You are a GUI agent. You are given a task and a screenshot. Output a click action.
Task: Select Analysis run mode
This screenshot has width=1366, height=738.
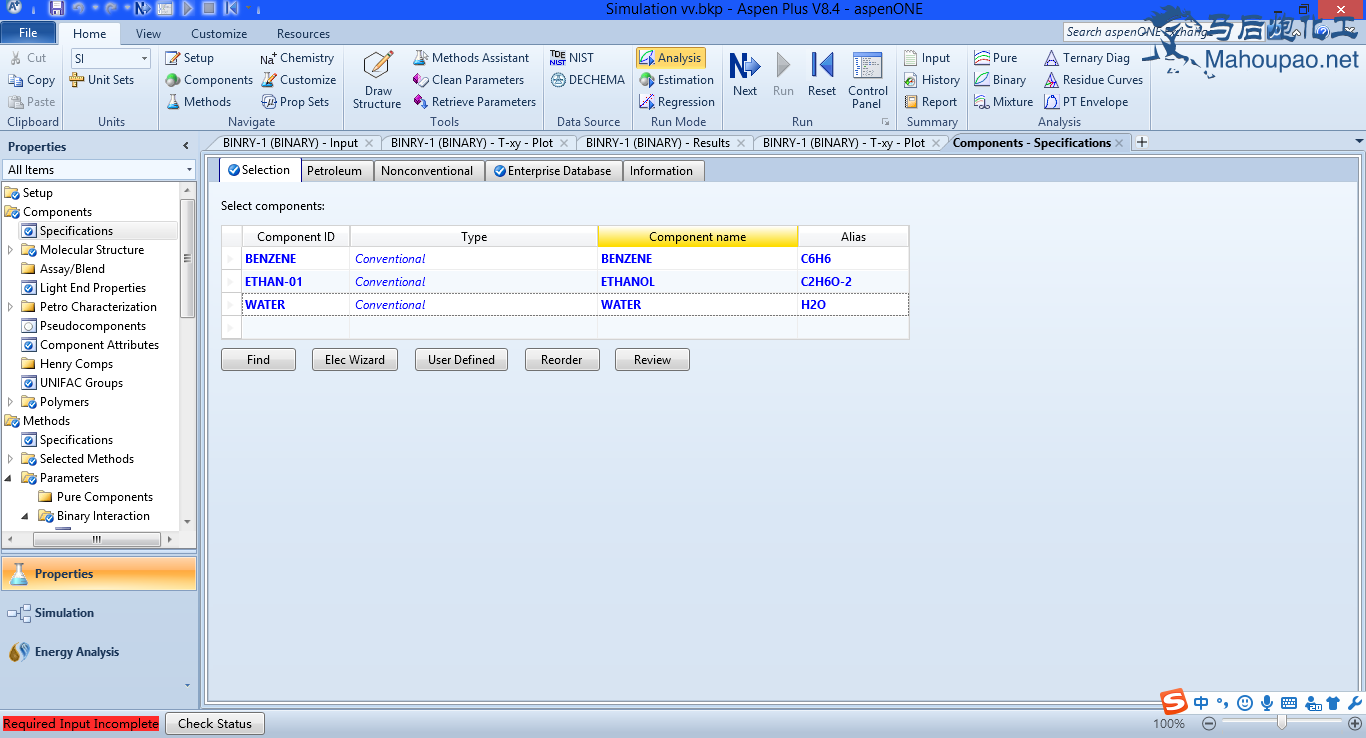click(670, 58)
